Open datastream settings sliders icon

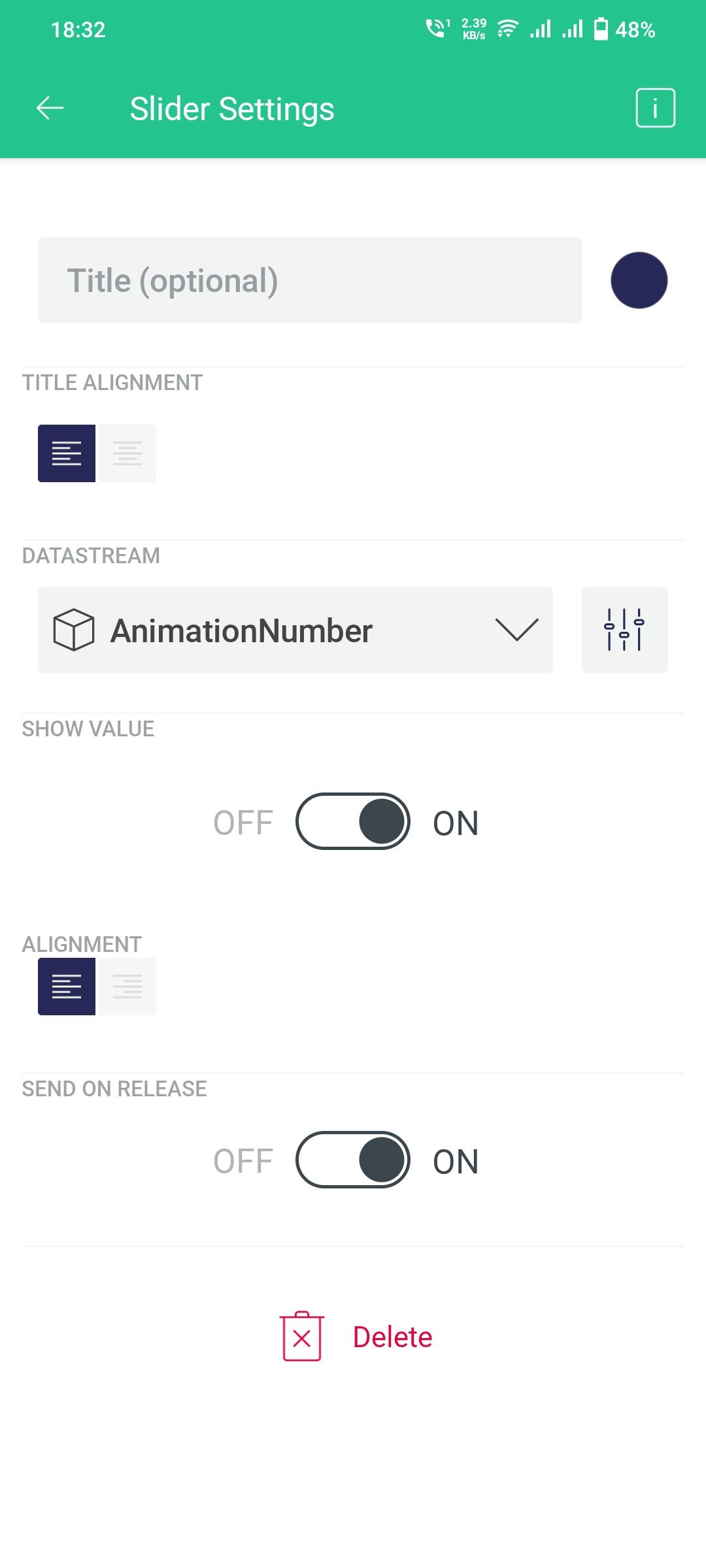point(624,630)
